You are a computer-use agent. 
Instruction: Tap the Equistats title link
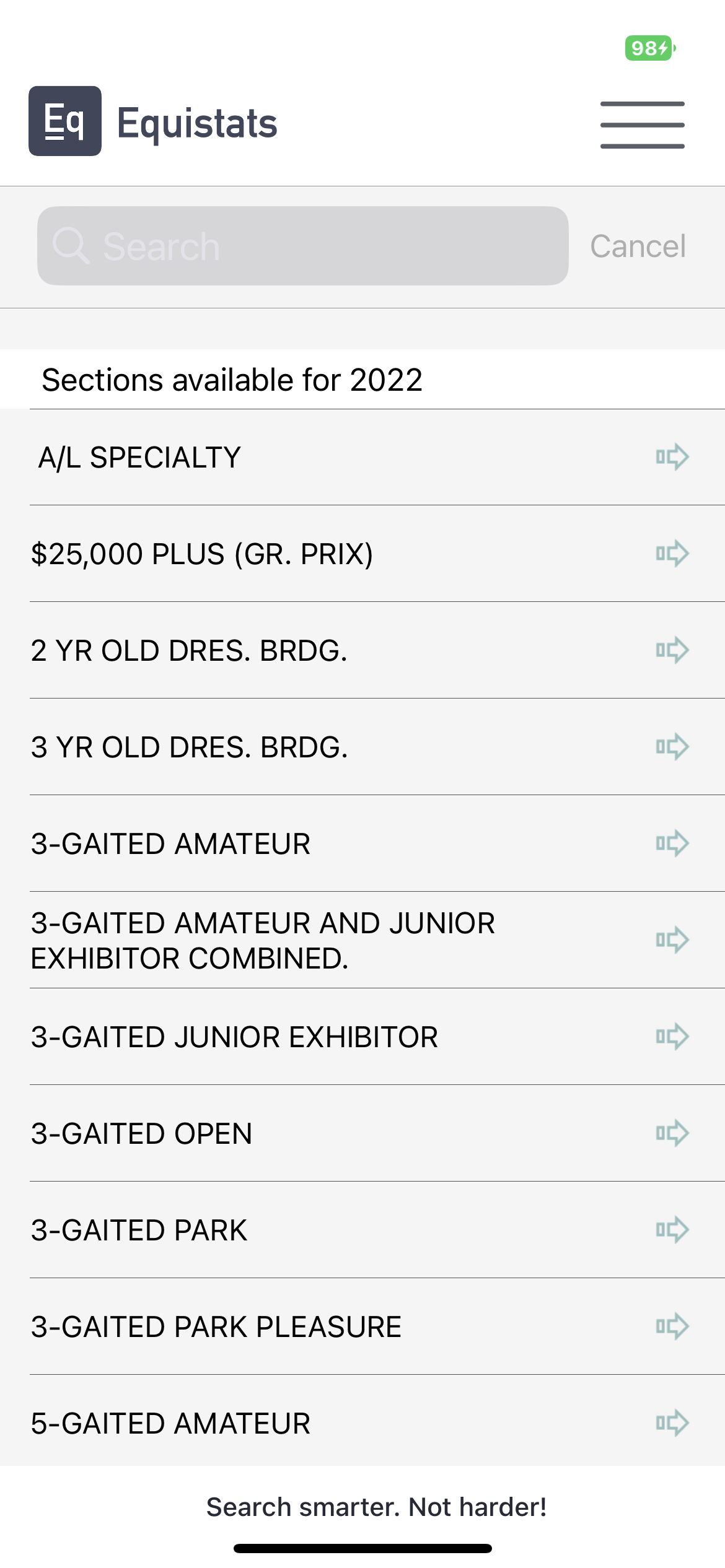pyautogui.click(x=197, y=123)
